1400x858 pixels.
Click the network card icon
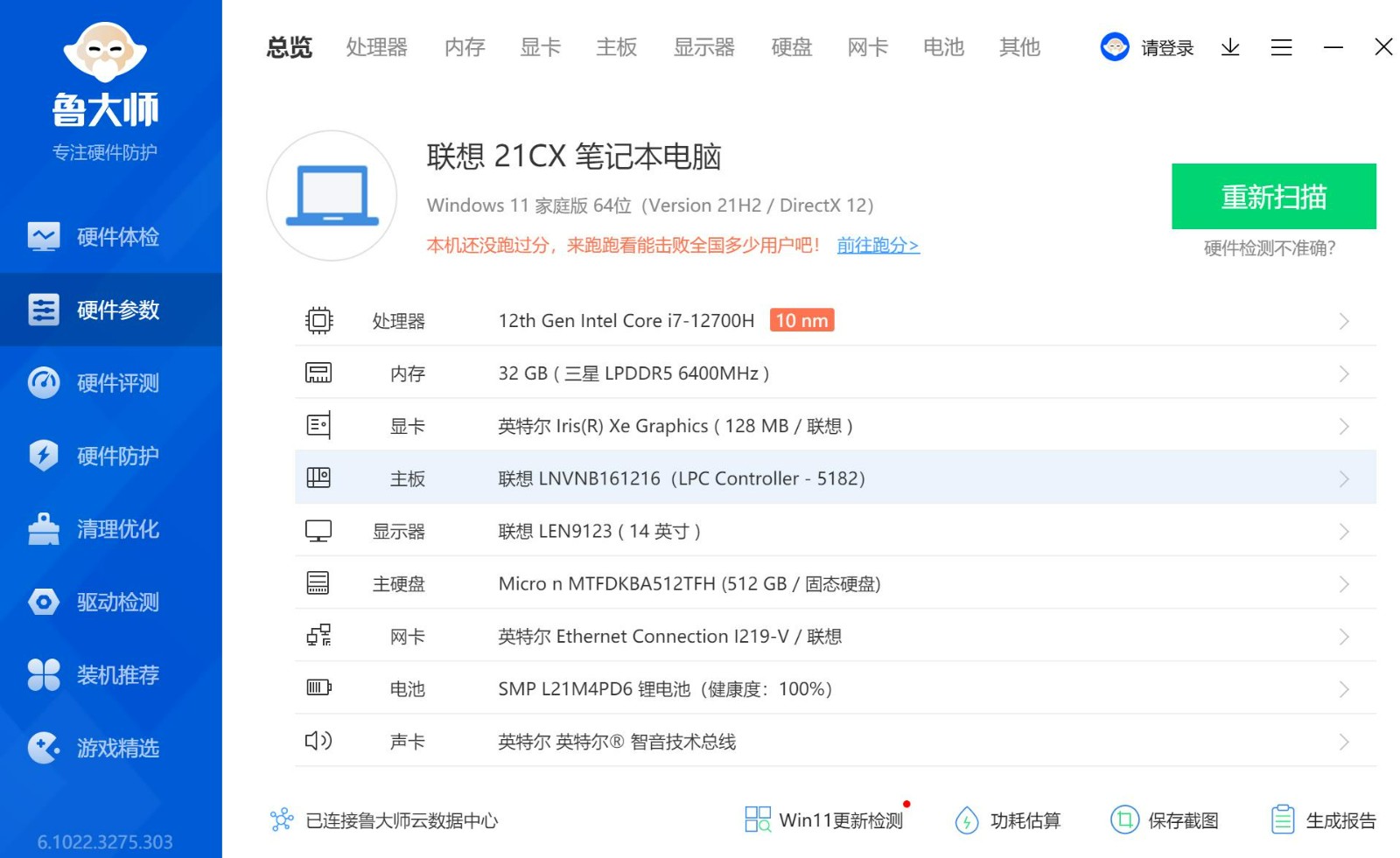coord(318,636)
